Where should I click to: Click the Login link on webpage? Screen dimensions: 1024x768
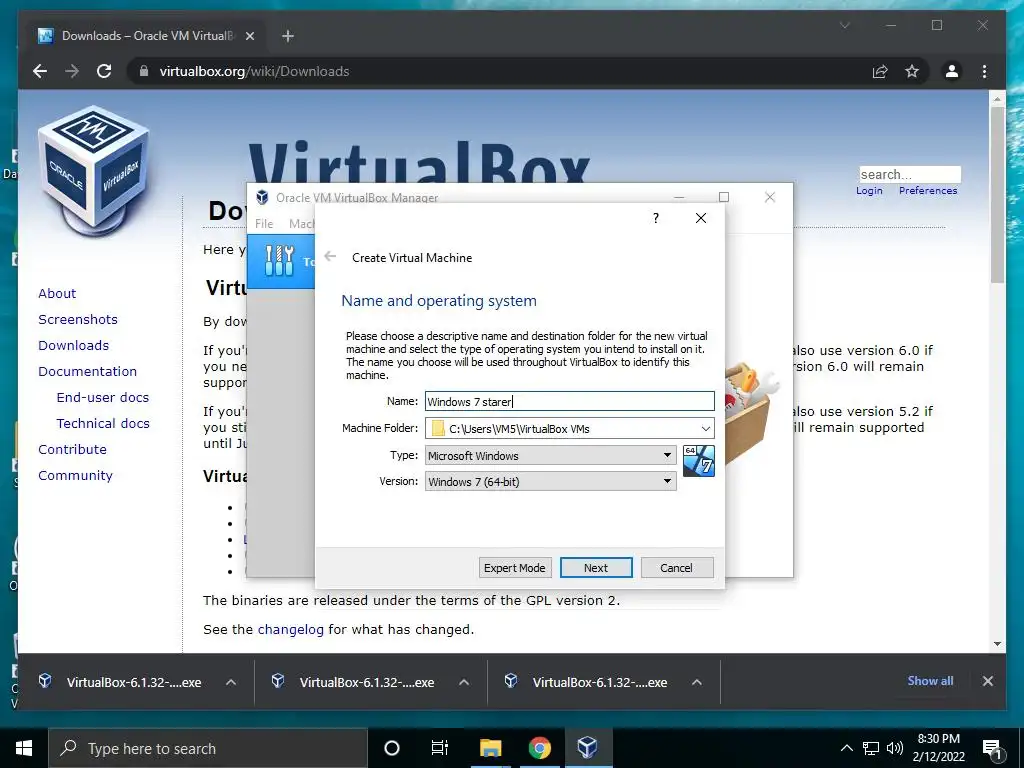[x=869, y=190]
